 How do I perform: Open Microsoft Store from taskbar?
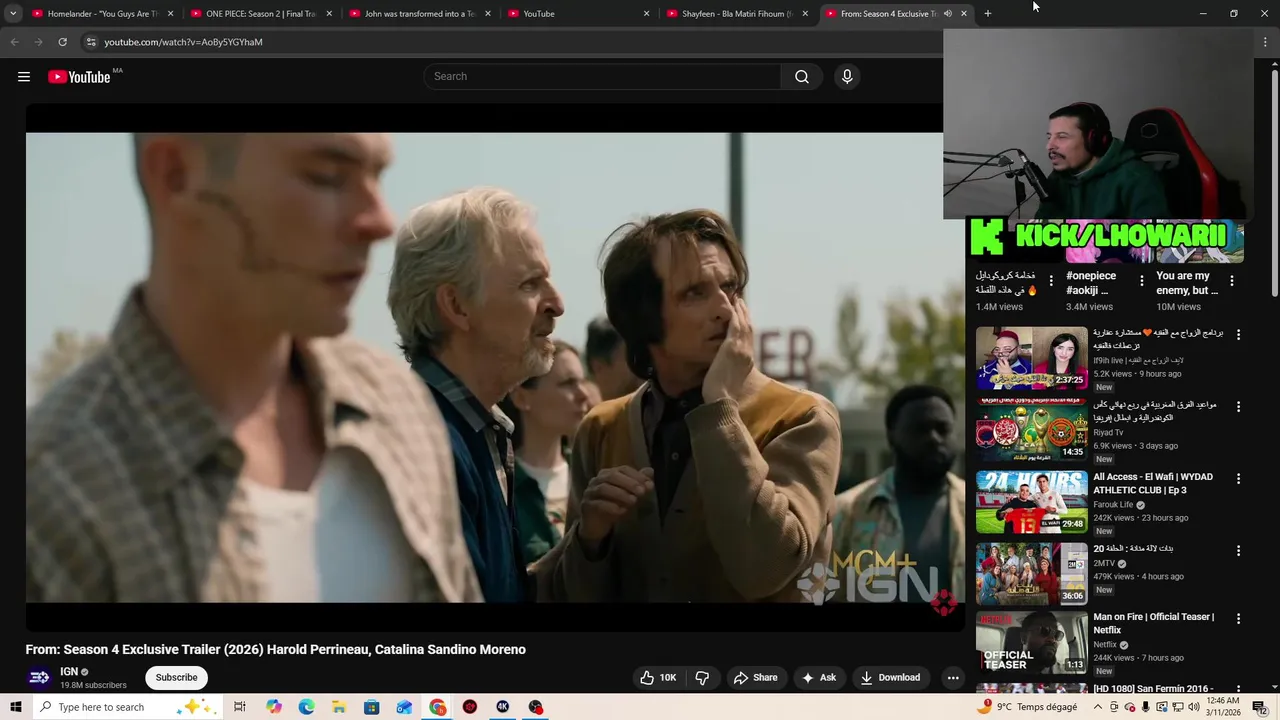coord(372,707)
